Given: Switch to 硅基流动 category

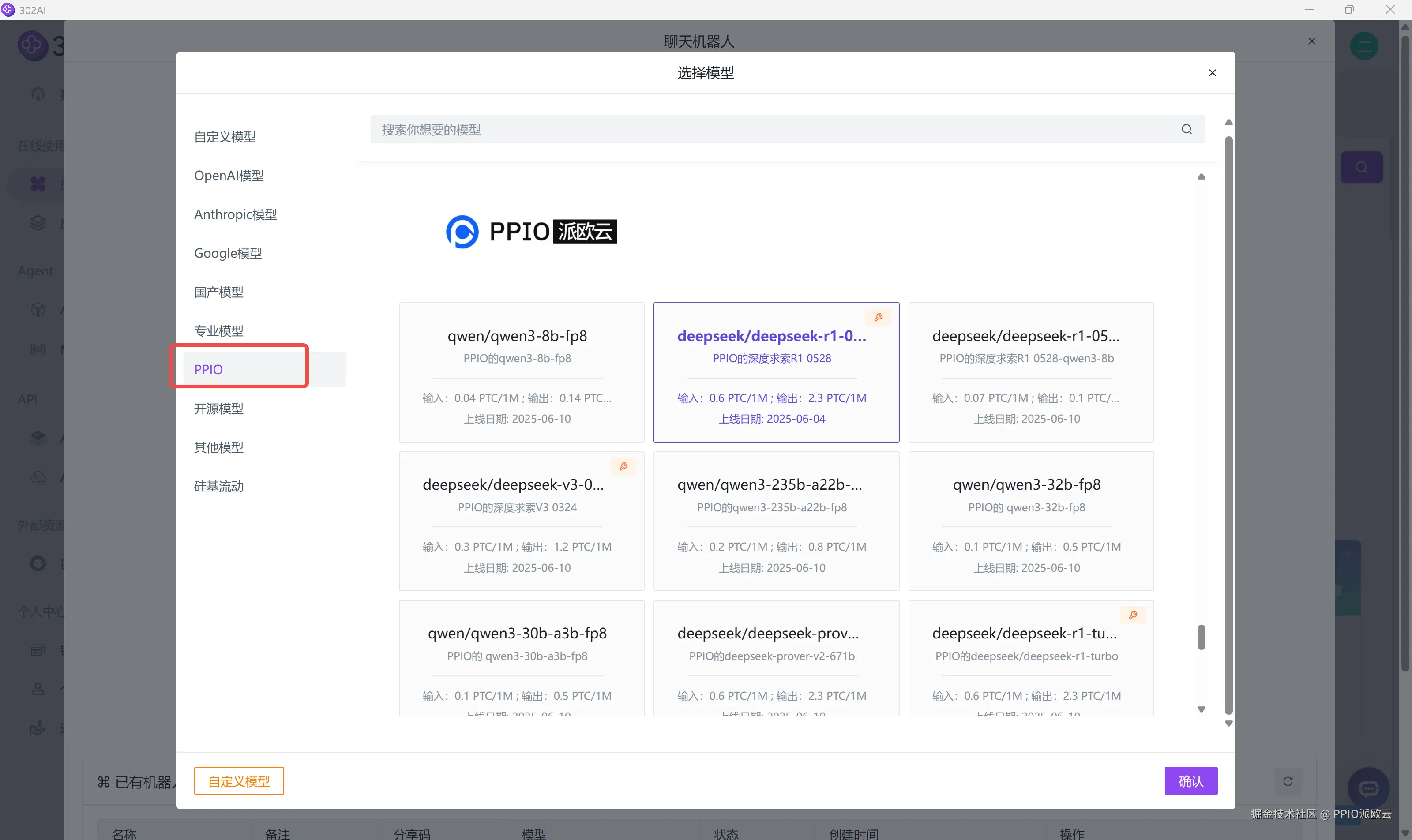Looking at the screenshot, I should click(x=218, y=486).
